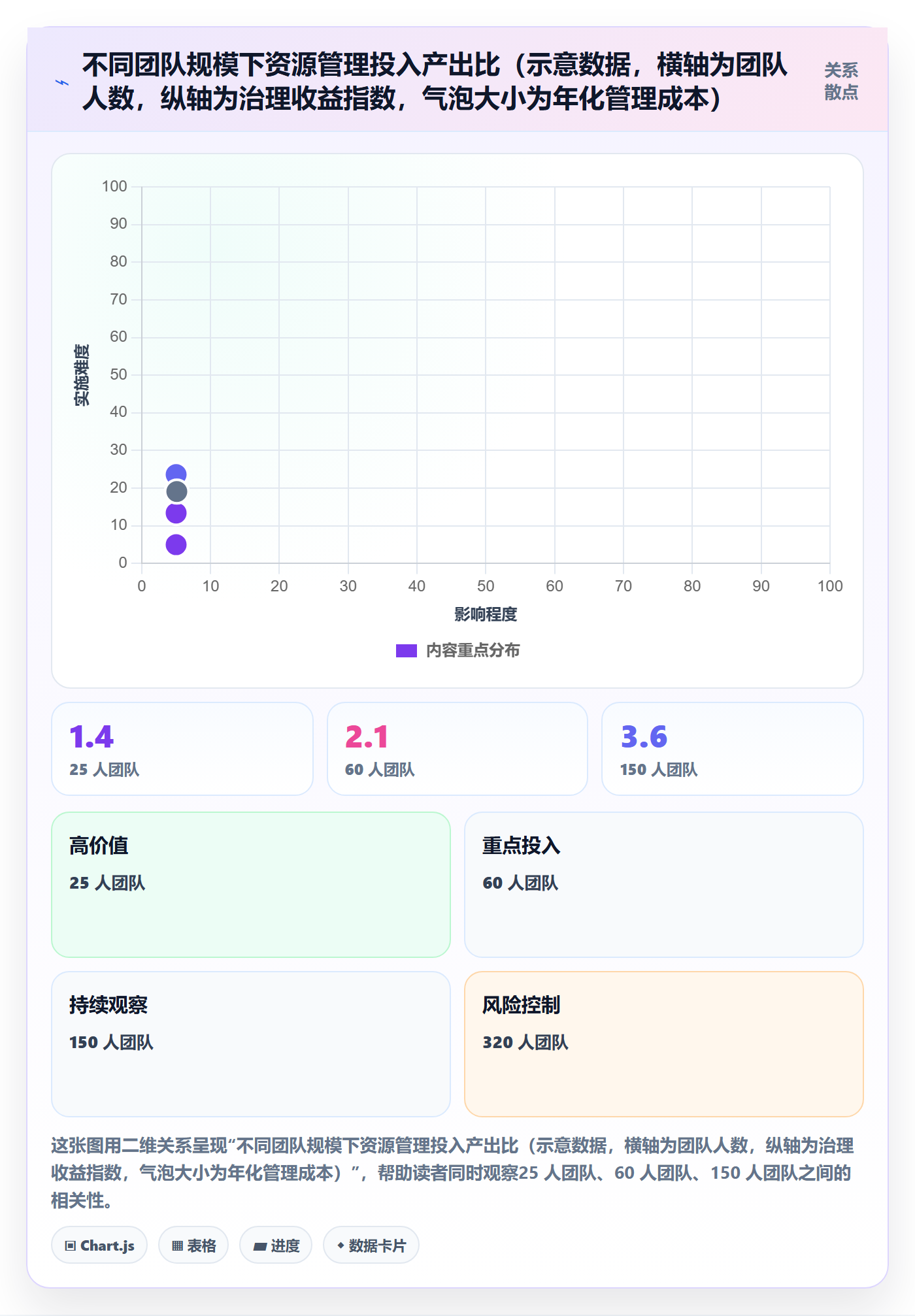The image size is (915, 1316).
Task: Click the y-axis tick label 100
Action: pyautogui.click(x=114, y=186)
